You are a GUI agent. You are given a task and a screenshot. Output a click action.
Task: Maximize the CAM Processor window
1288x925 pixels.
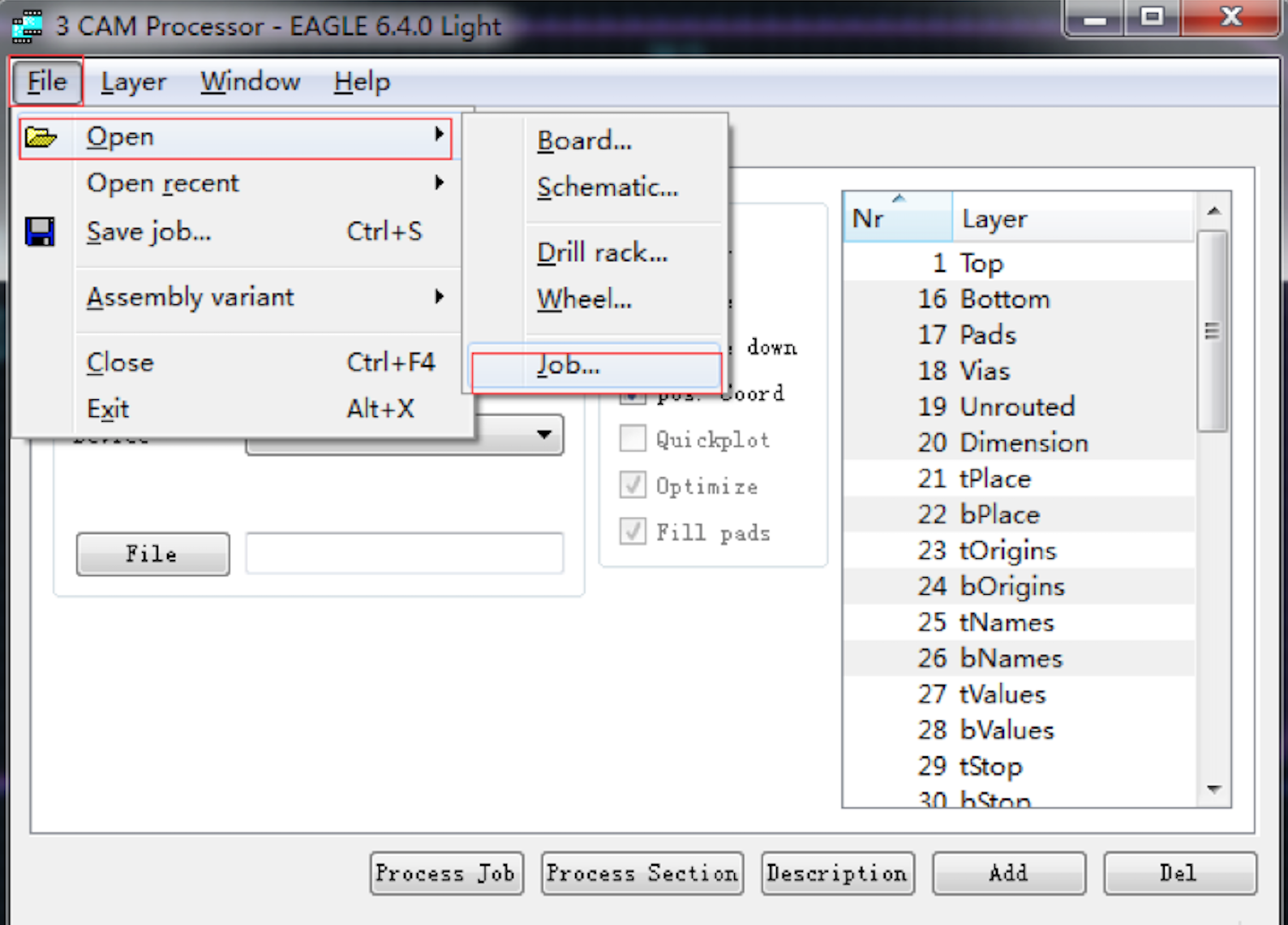coord(1152,18)
